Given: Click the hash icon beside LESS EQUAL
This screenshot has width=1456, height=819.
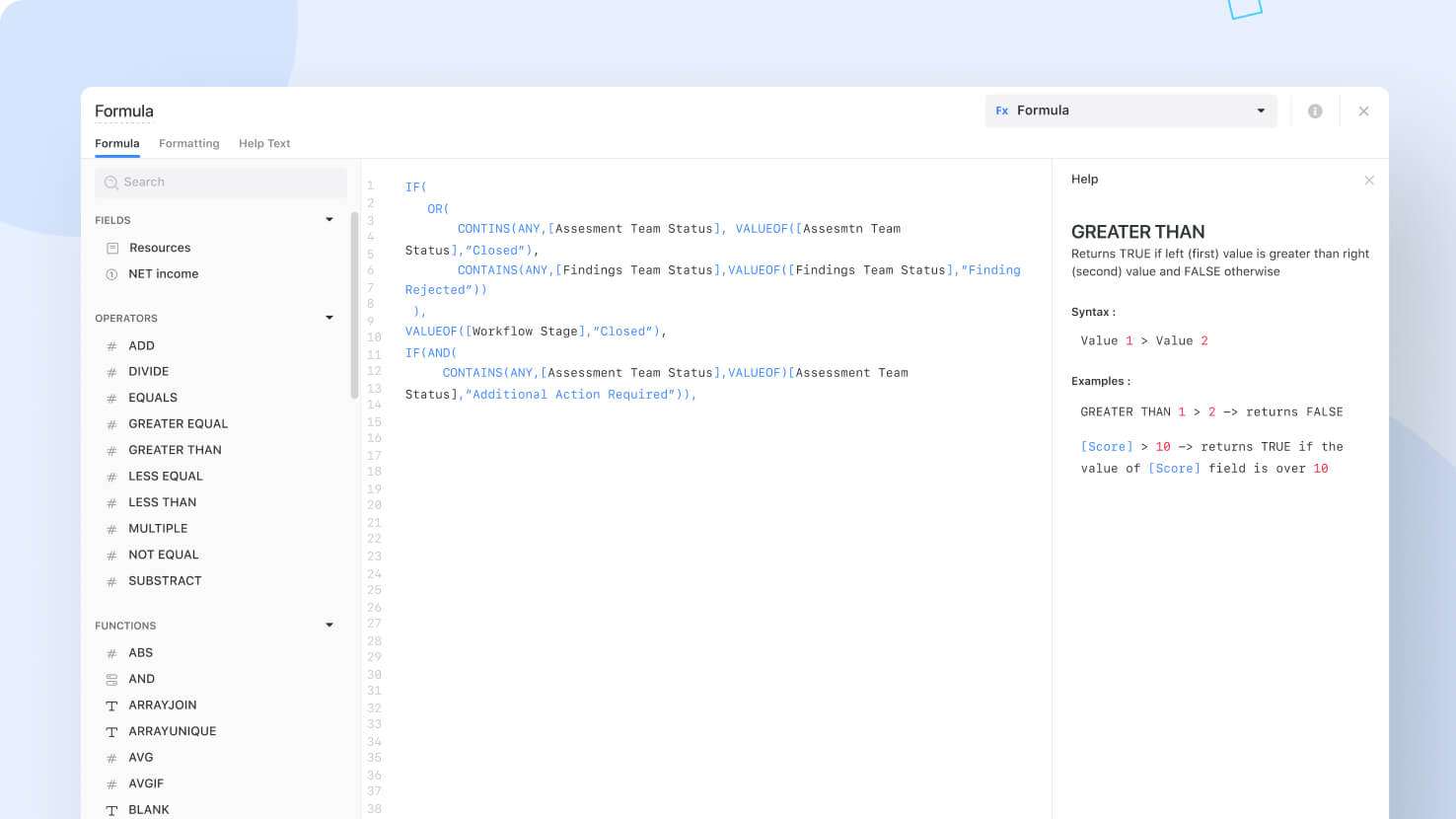Looking at the screenshot, I should pos(111,477).
